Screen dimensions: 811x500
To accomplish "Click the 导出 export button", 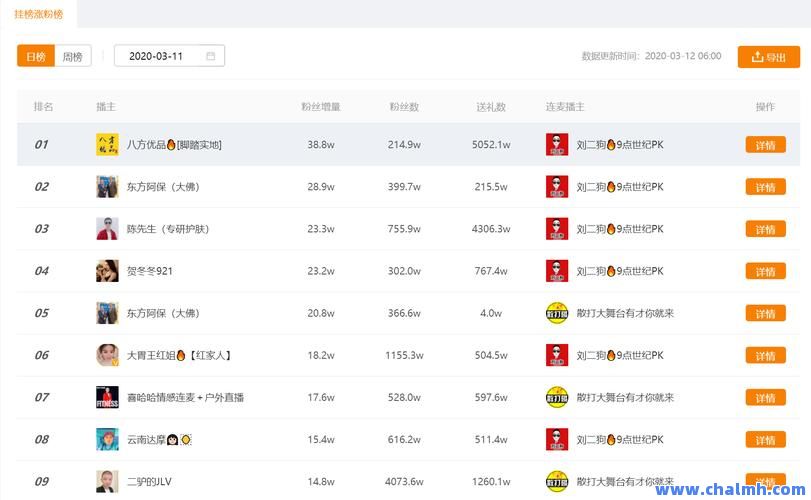I will tap(768, 57).
